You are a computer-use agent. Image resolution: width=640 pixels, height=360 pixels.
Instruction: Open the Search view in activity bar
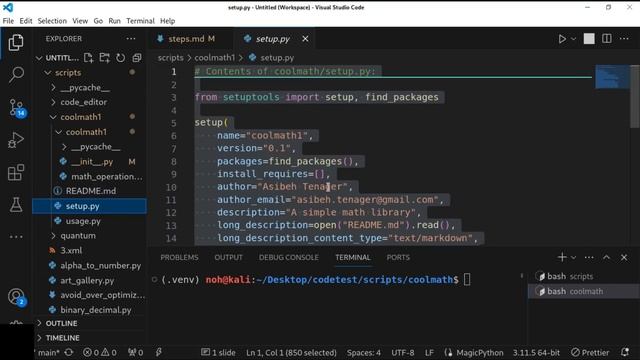[x=16, y=75]
